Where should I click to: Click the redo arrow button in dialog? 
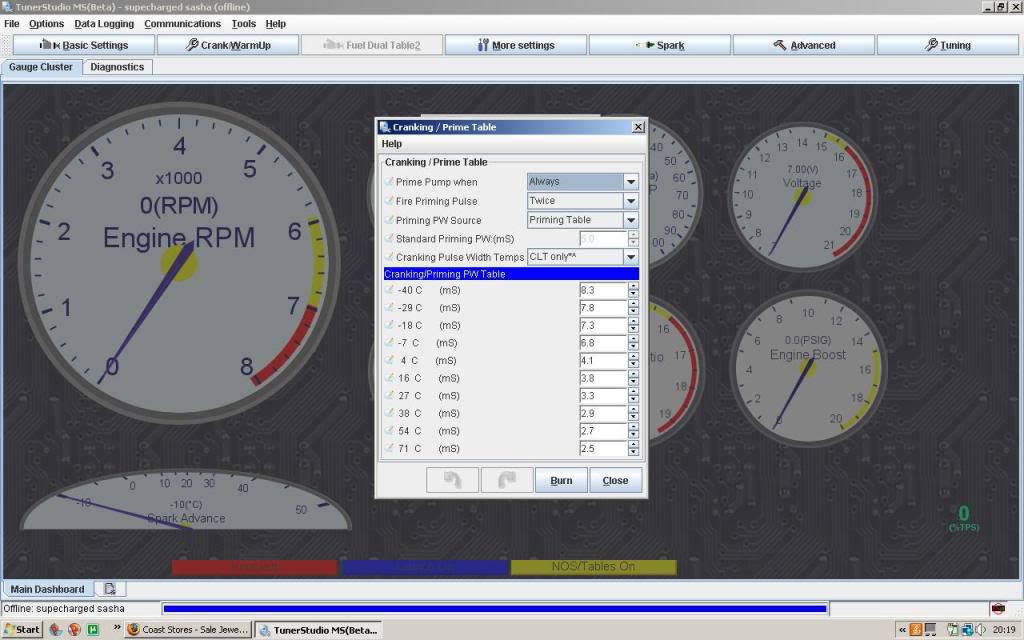(506, 480)
